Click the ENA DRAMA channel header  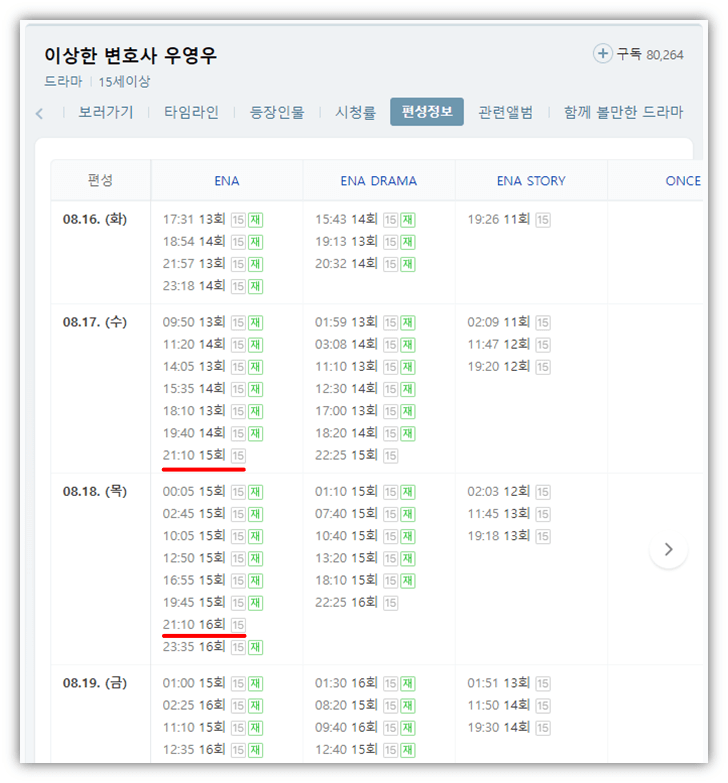pyautogui.click(x=378, y=181)
